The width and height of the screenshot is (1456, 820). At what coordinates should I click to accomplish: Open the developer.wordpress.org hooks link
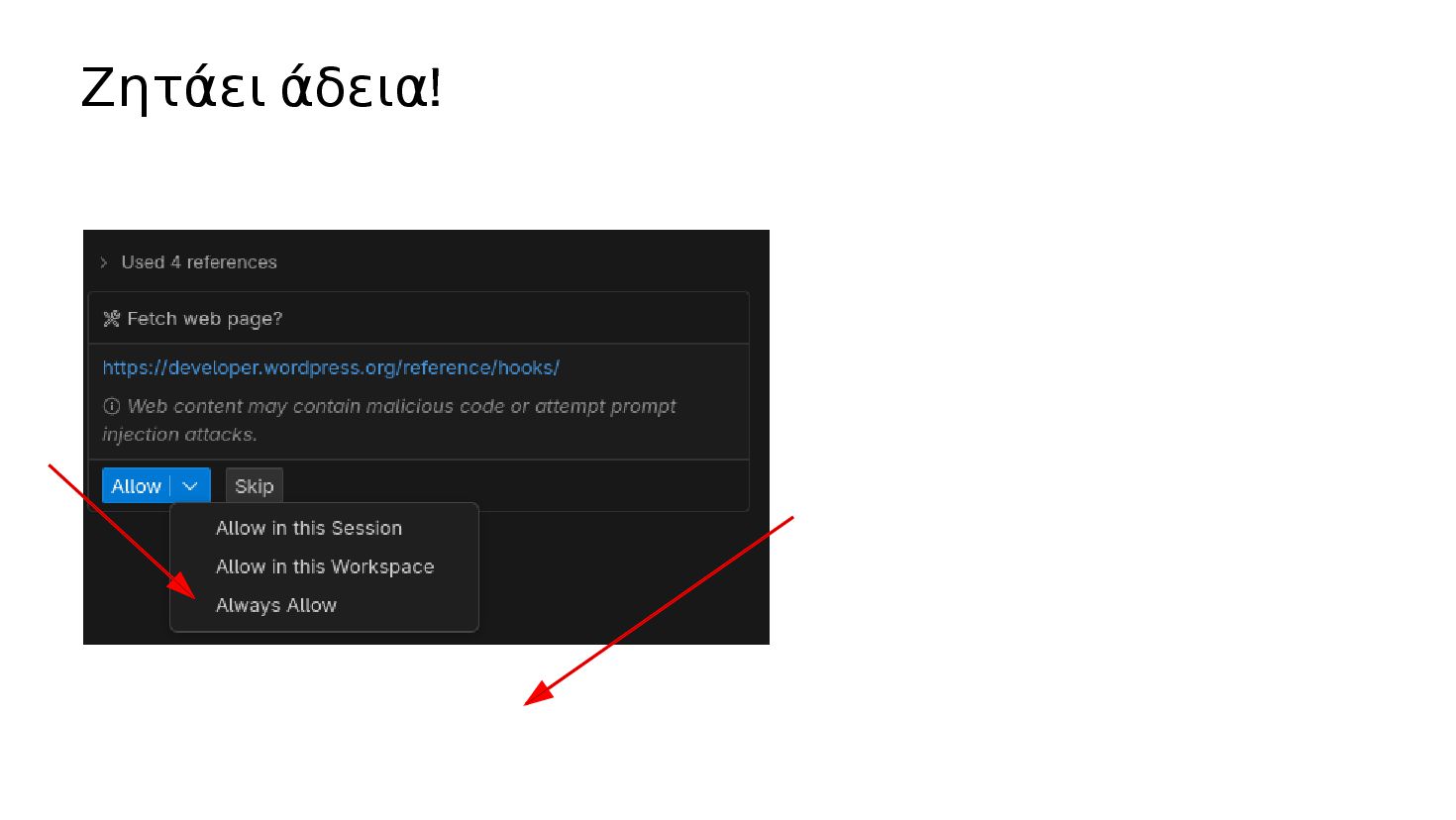click(x=331, y=367)
